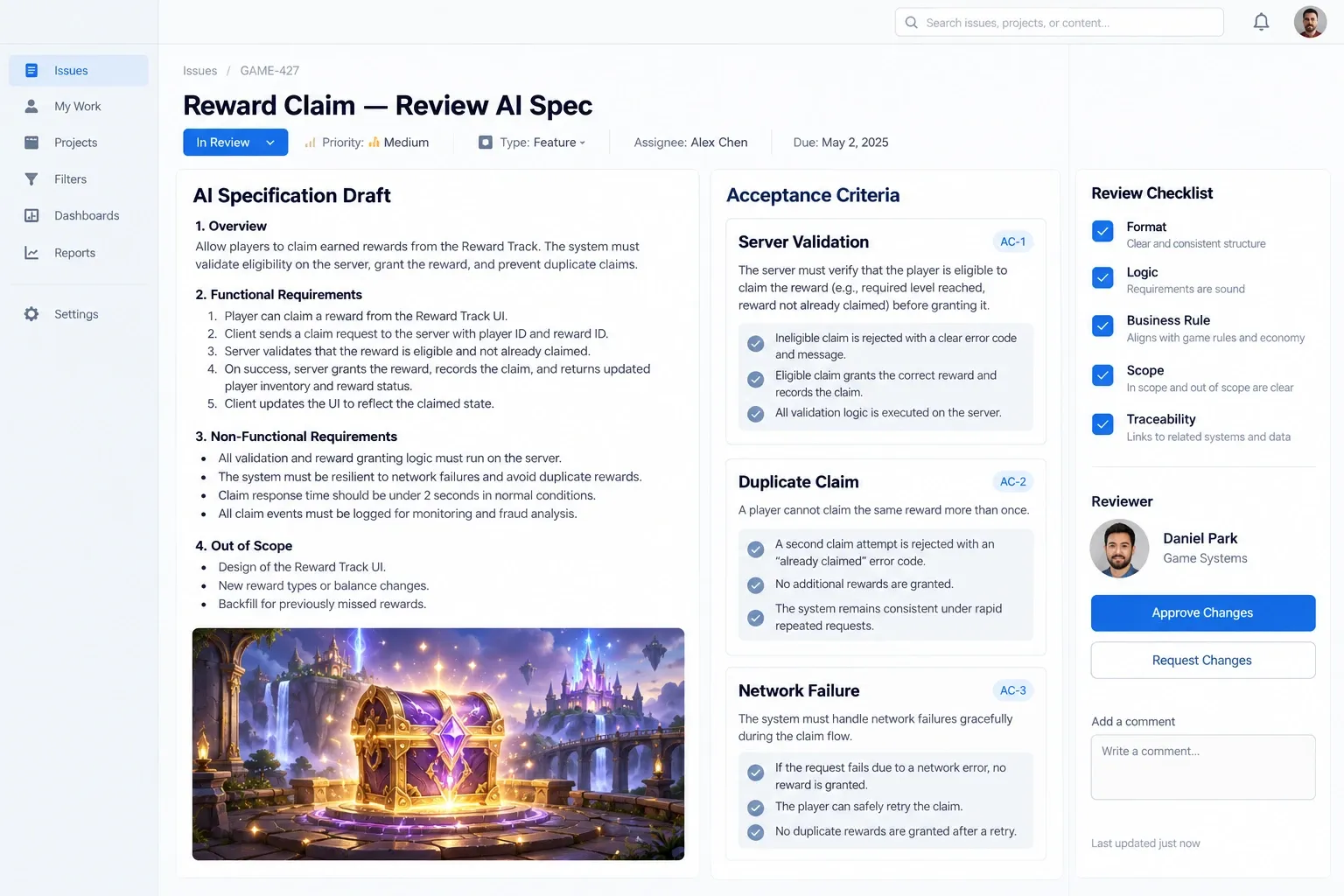The height and width of the screenshot is (896, 1344).
Task: Expand the In Review status dropdown
Action: (x=235, y=143)
